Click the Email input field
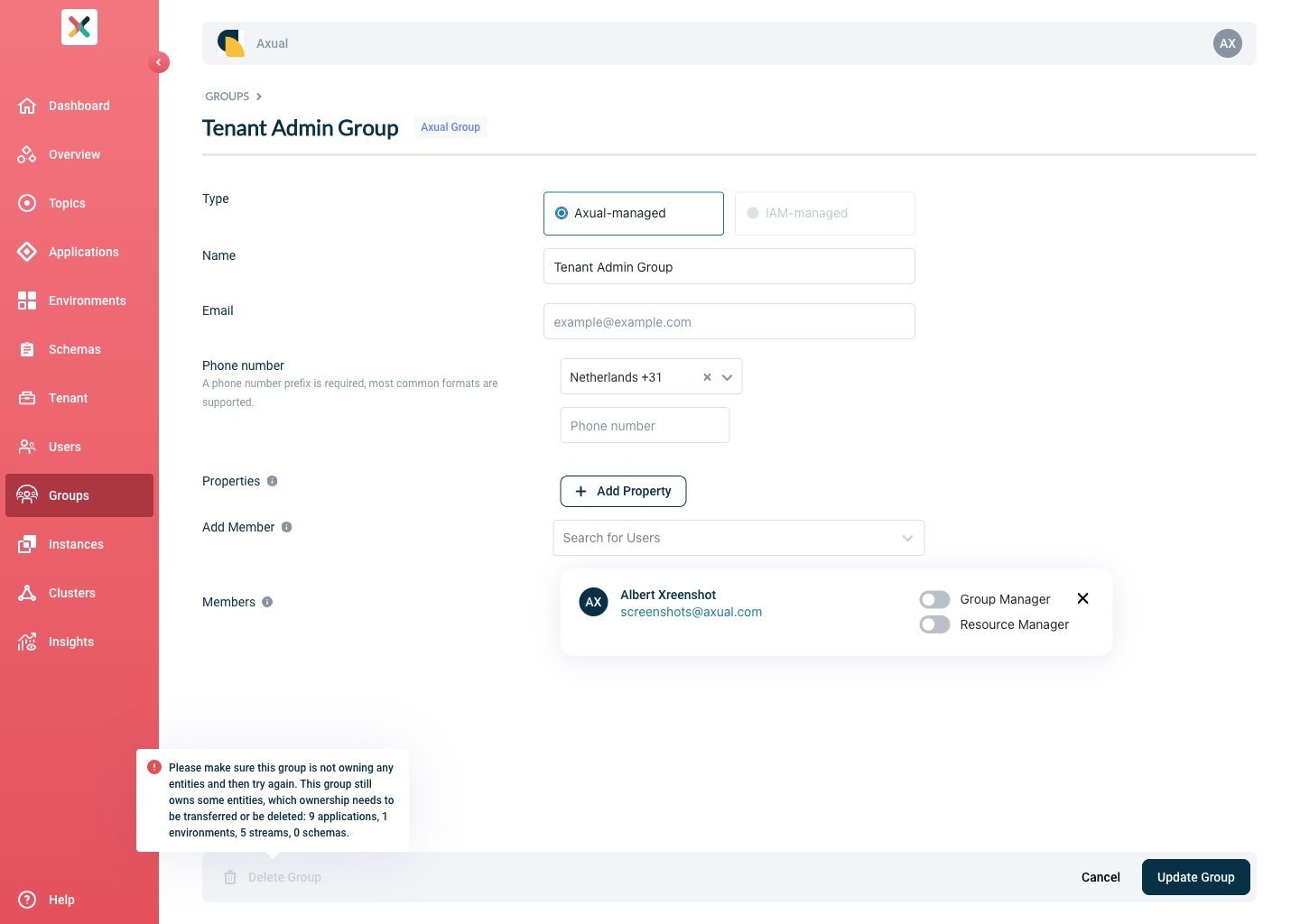 [x=729, y=322]
